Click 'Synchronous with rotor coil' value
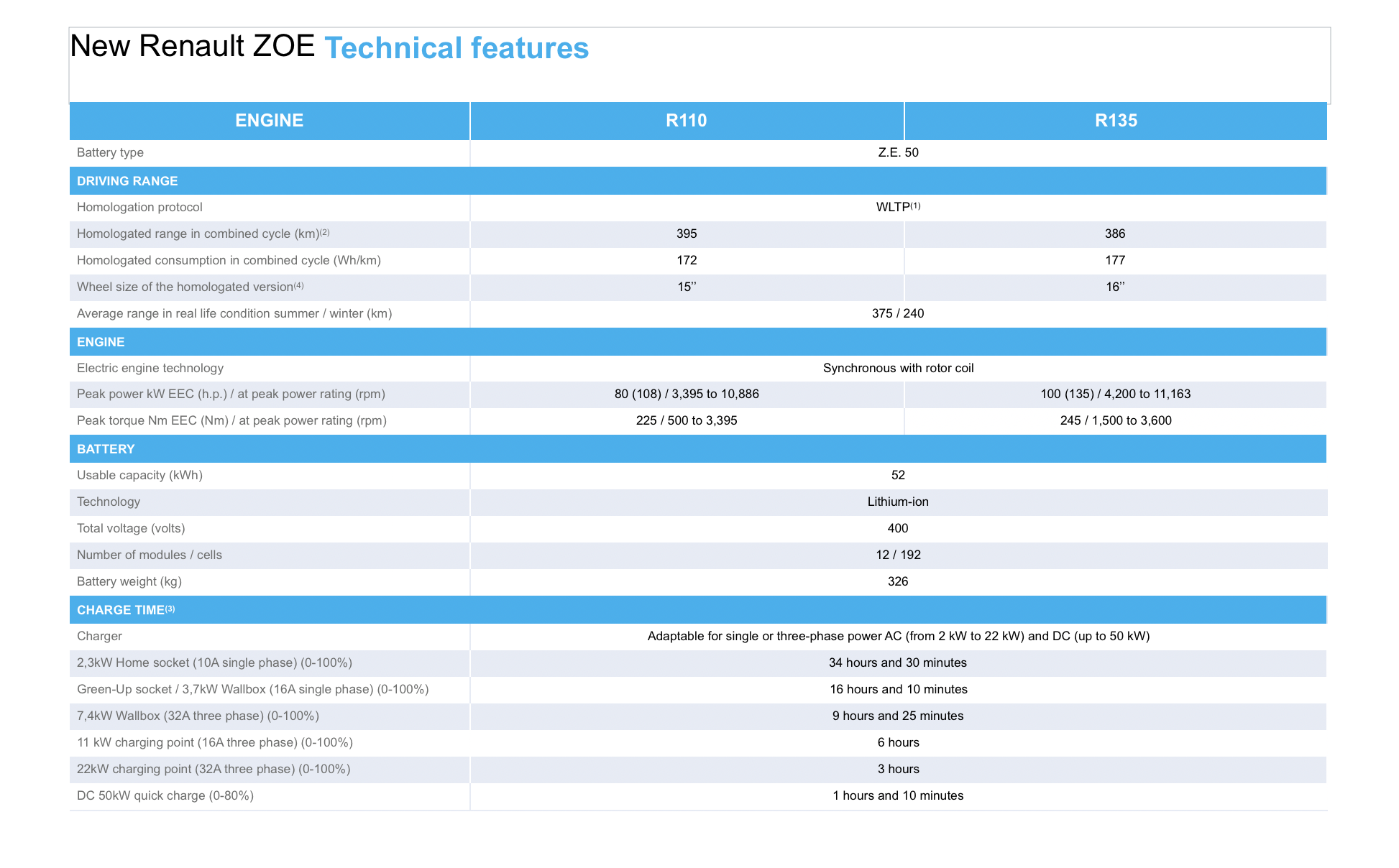The height and width of the screenshot is (868, 1399). [x=899, y=368]
